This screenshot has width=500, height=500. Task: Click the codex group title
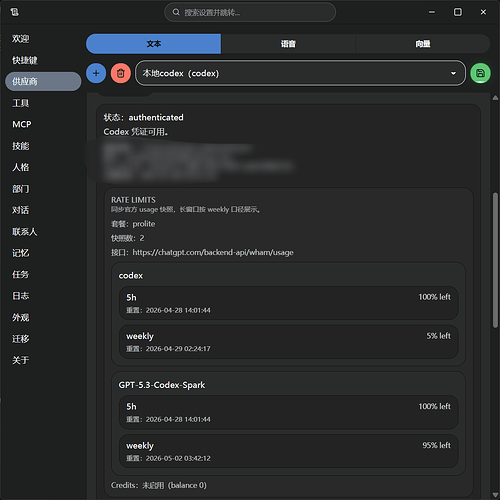[131, 276]
